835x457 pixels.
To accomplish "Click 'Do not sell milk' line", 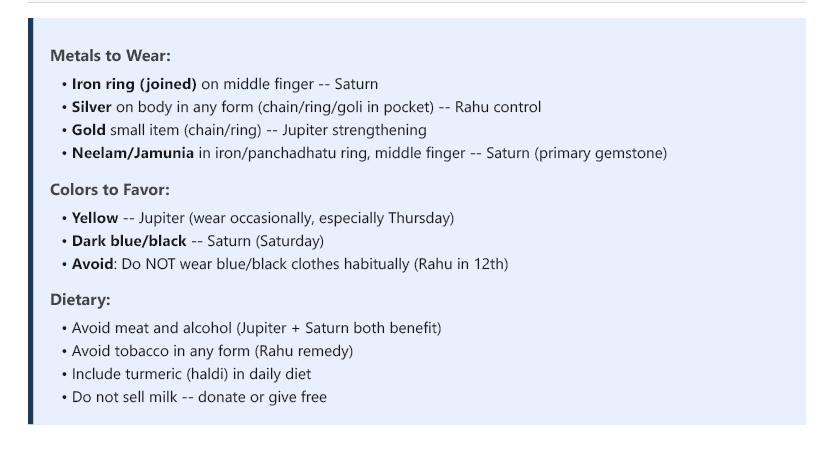I will click(199, 397).
